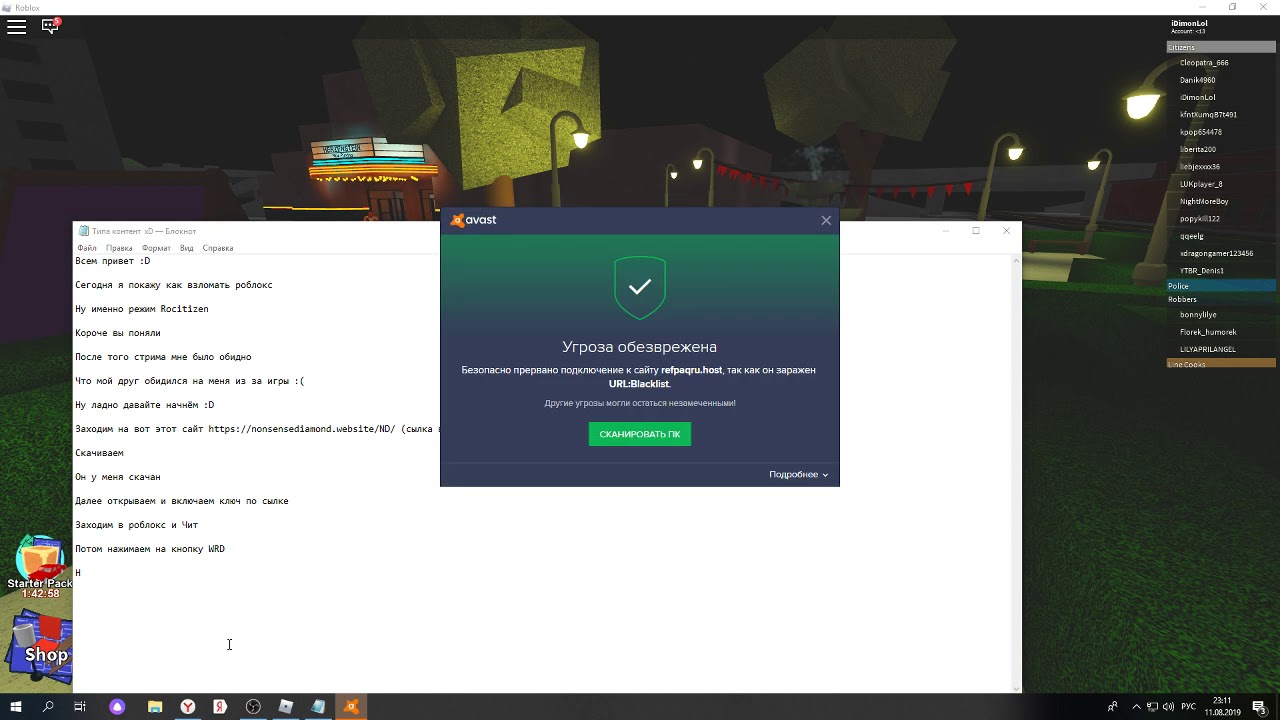
Task: Open File Explorer from taskbar
Action: (155, 707)
